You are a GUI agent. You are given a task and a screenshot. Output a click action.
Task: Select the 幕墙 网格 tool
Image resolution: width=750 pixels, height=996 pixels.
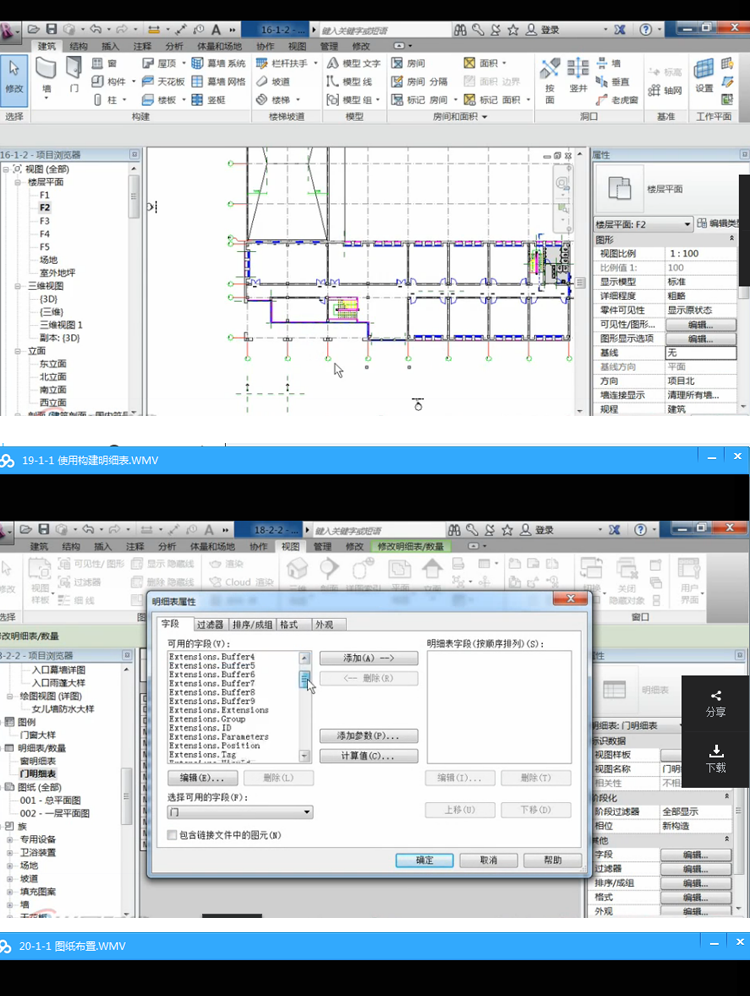(x=218, y=81)
